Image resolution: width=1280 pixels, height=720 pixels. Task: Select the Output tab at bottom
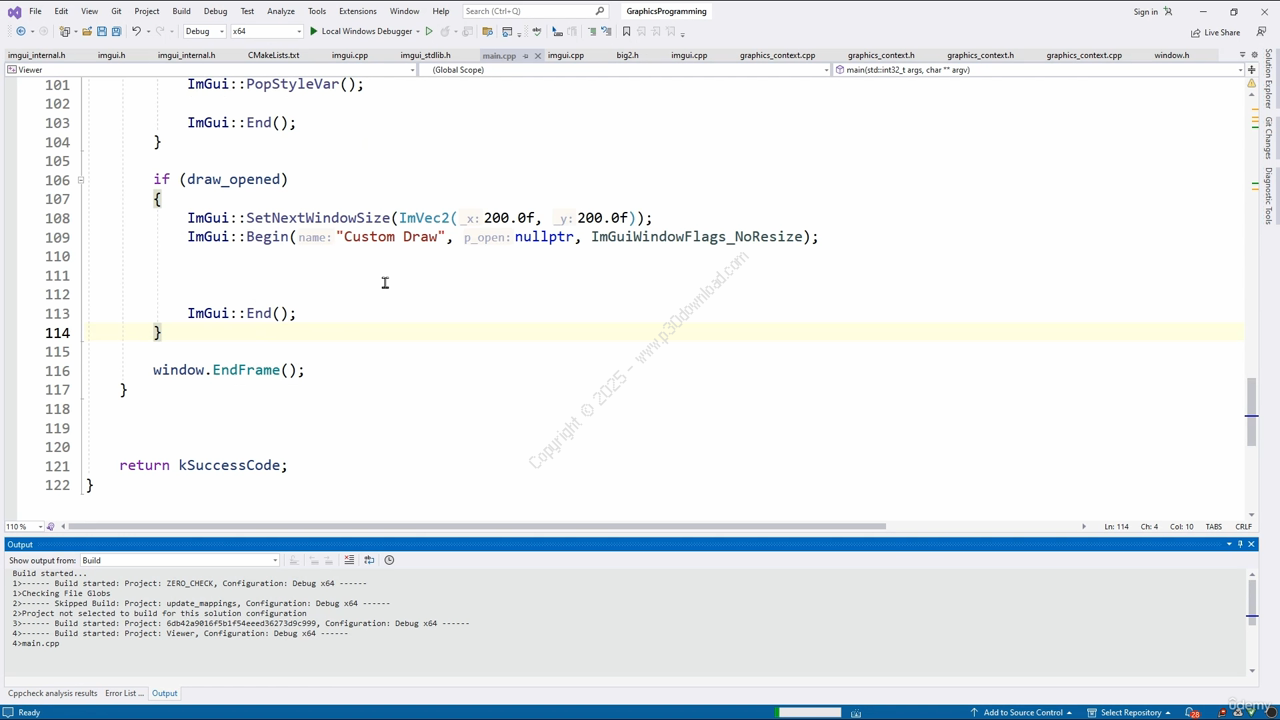click(164, 693)
